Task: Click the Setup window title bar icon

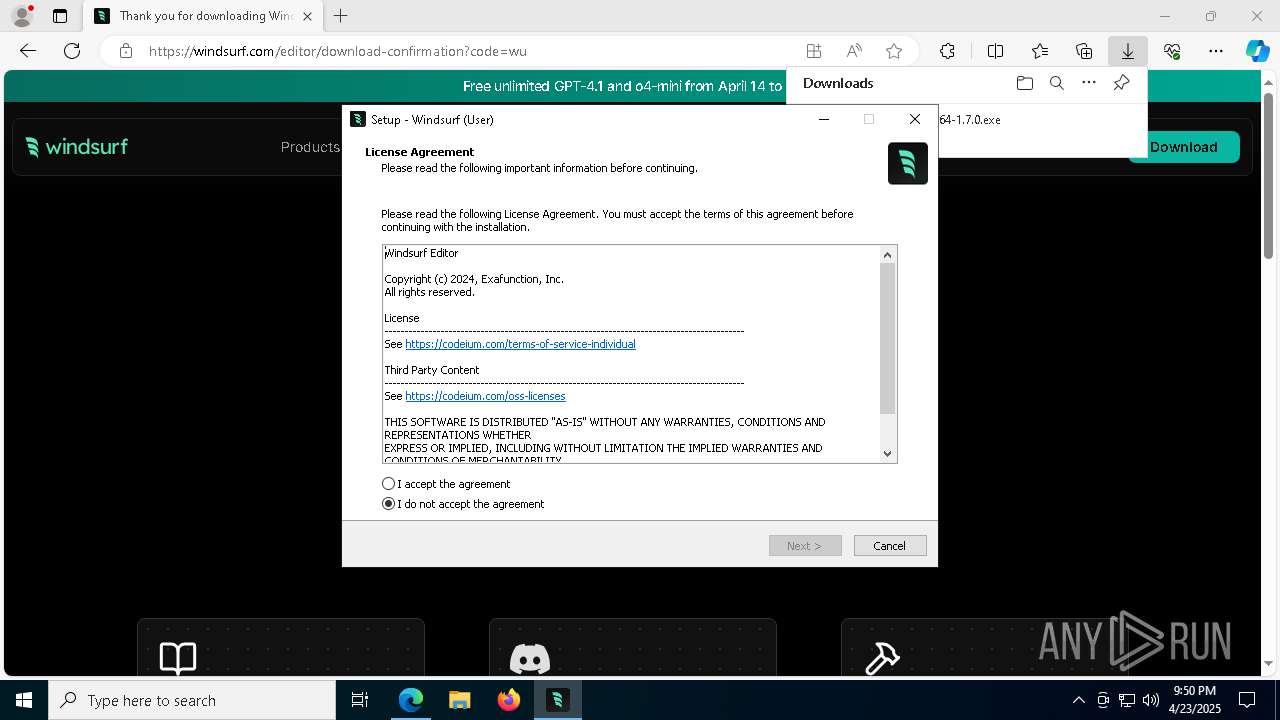Action: click(x=358, y=119)
